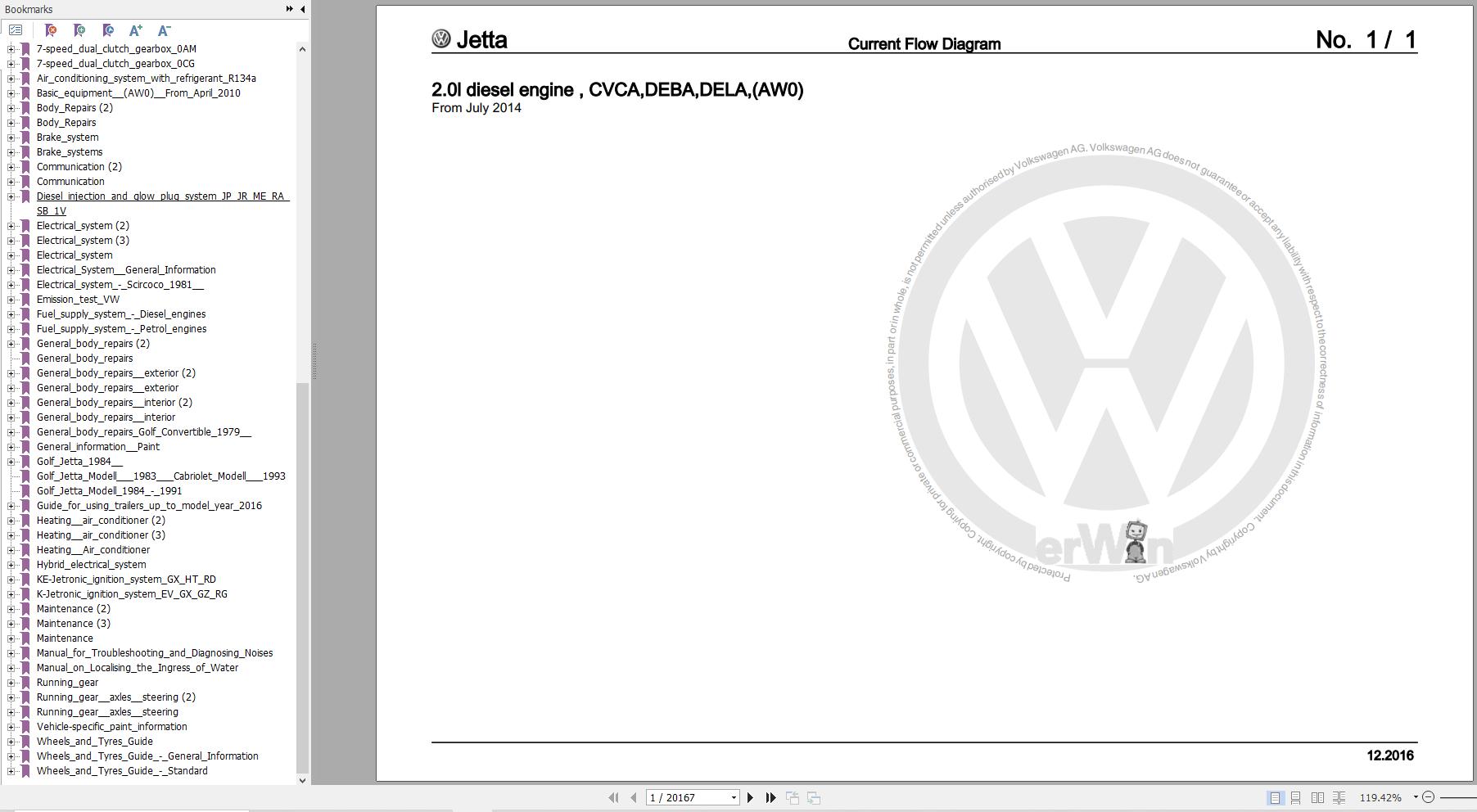The image size is (1477, 812).
Task: Select KE-Jetronic_ignition_system_GX_HT_RD bookmark
Action: click(x=126, y=580)
